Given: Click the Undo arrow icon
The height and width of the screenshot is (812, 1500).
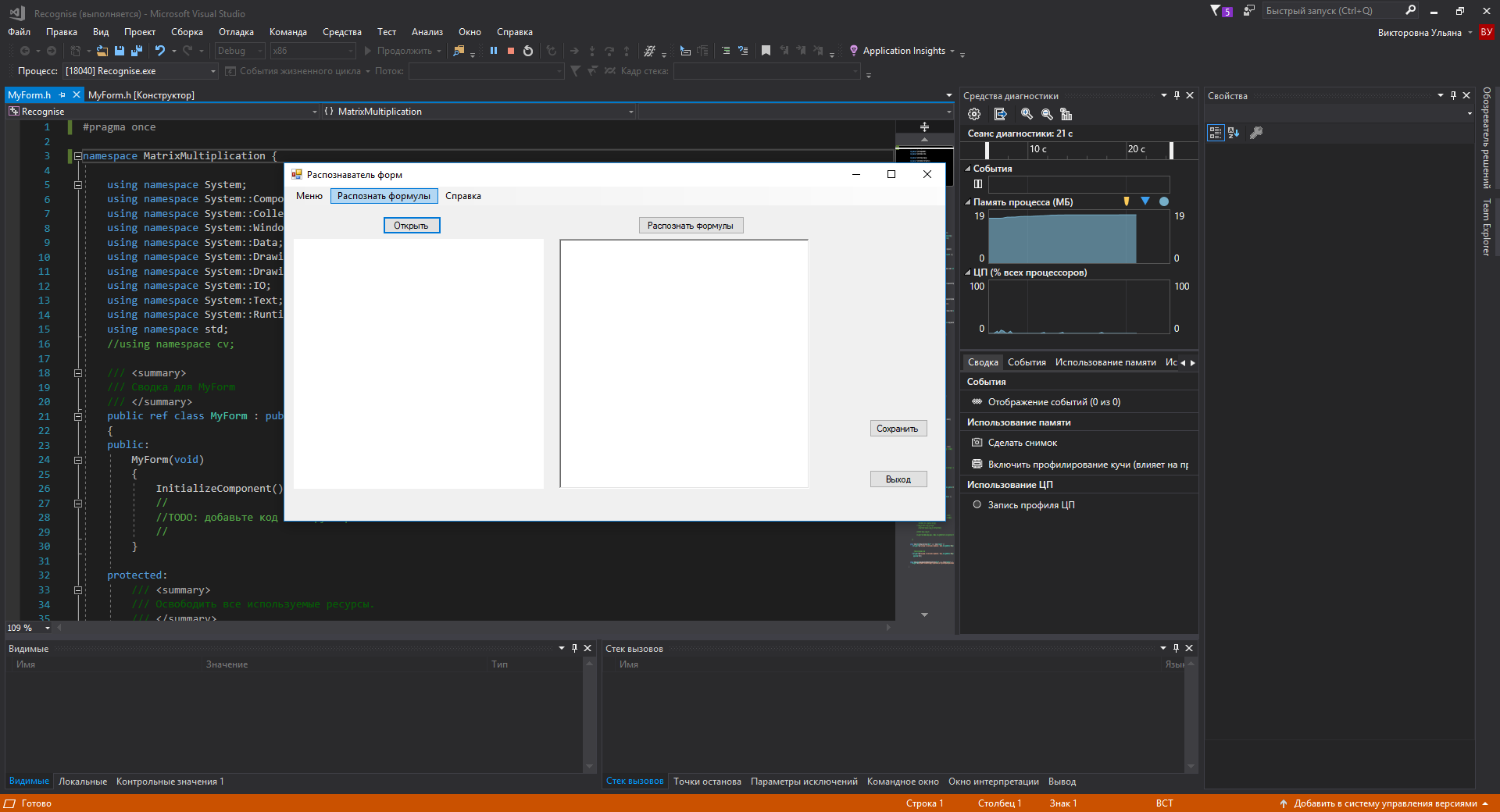Looking at the screenshot, I should pyautogui.click(x=159, y=51).
